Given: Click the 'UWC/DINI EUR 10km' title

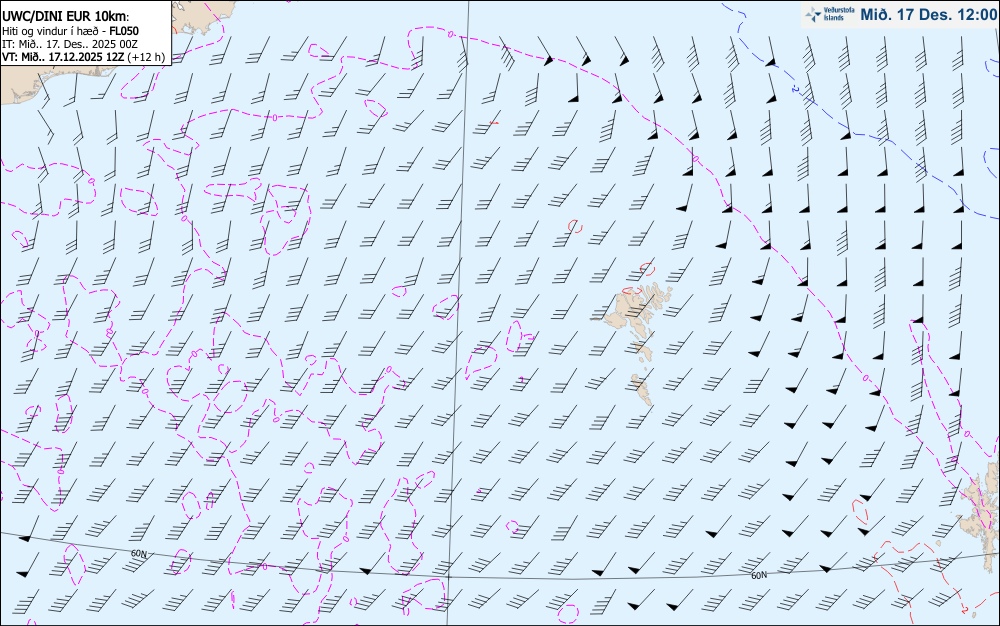Looking at the screenshot, I should (x=66, y=16).
